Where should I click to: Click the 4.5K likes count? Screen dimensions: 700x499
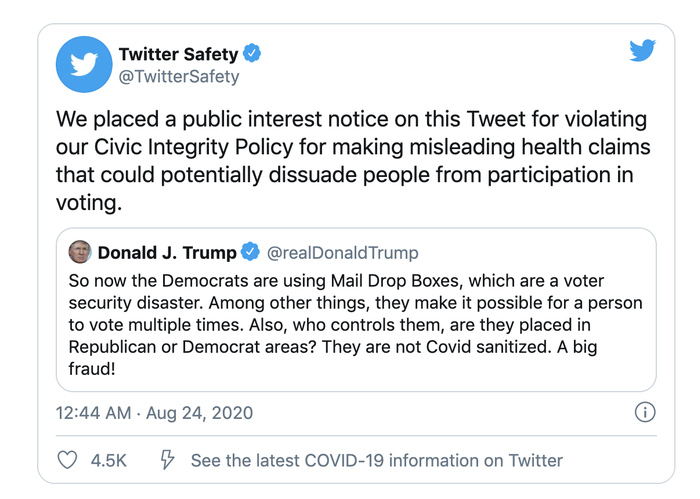(x=108, y=461)
